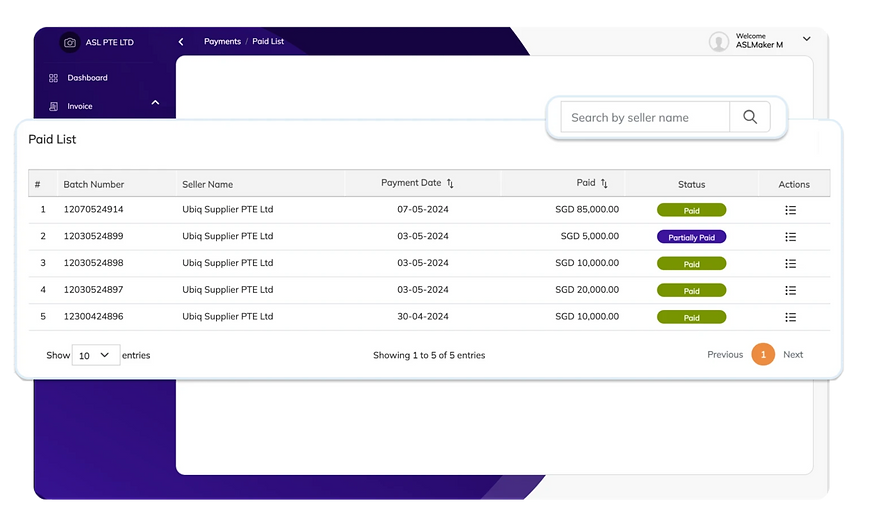
Task: Click batch number 12030524898
Action: (93, 263)
